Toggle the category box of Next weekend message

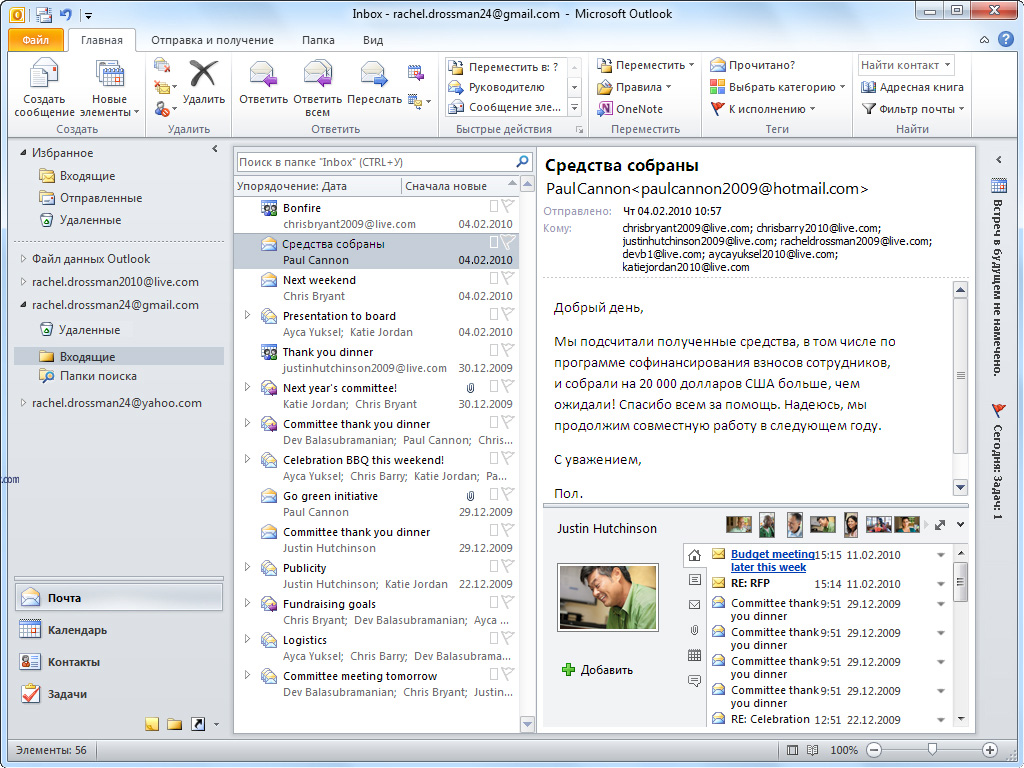click(x=494, y=278)
